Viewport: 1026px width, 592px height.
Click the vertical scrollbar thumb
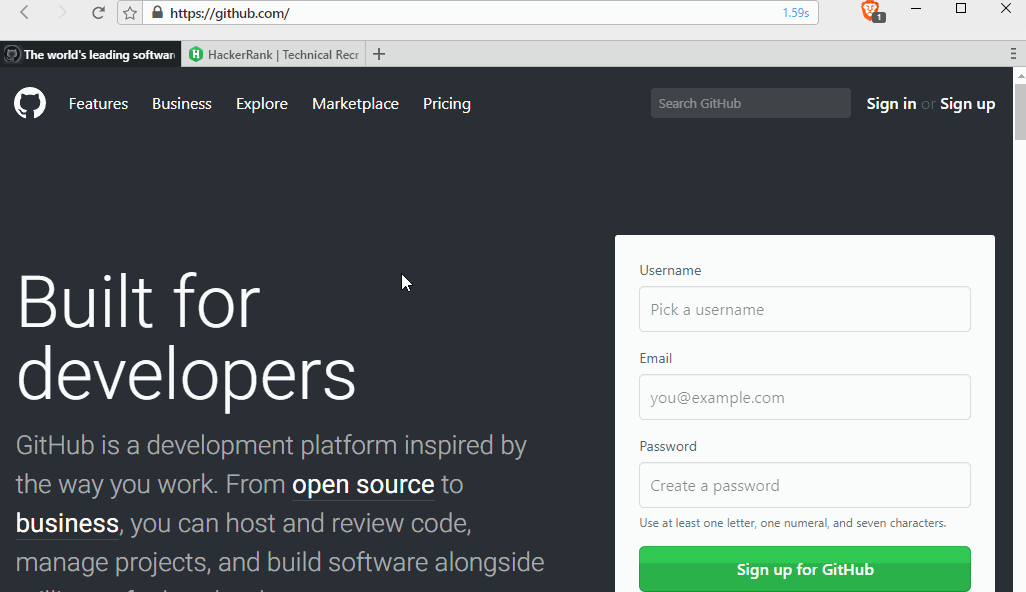click(x=1020, y=111)
